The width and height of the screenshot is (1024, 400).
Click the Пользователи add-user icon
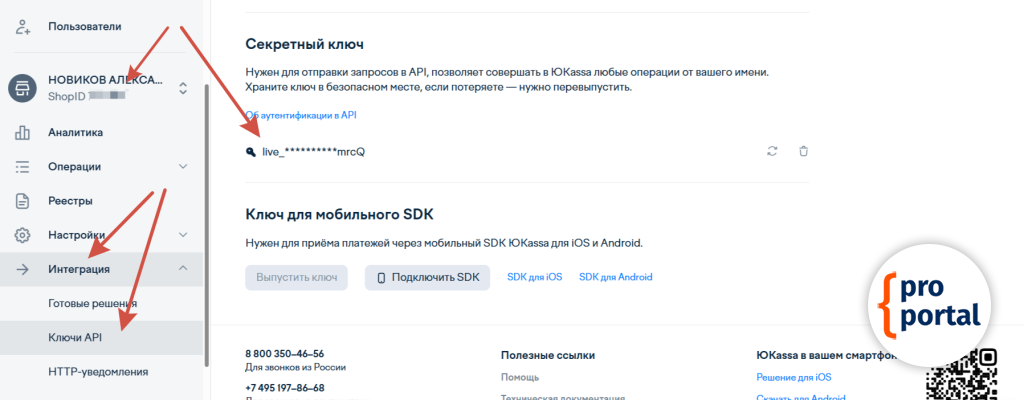(23, 25)
